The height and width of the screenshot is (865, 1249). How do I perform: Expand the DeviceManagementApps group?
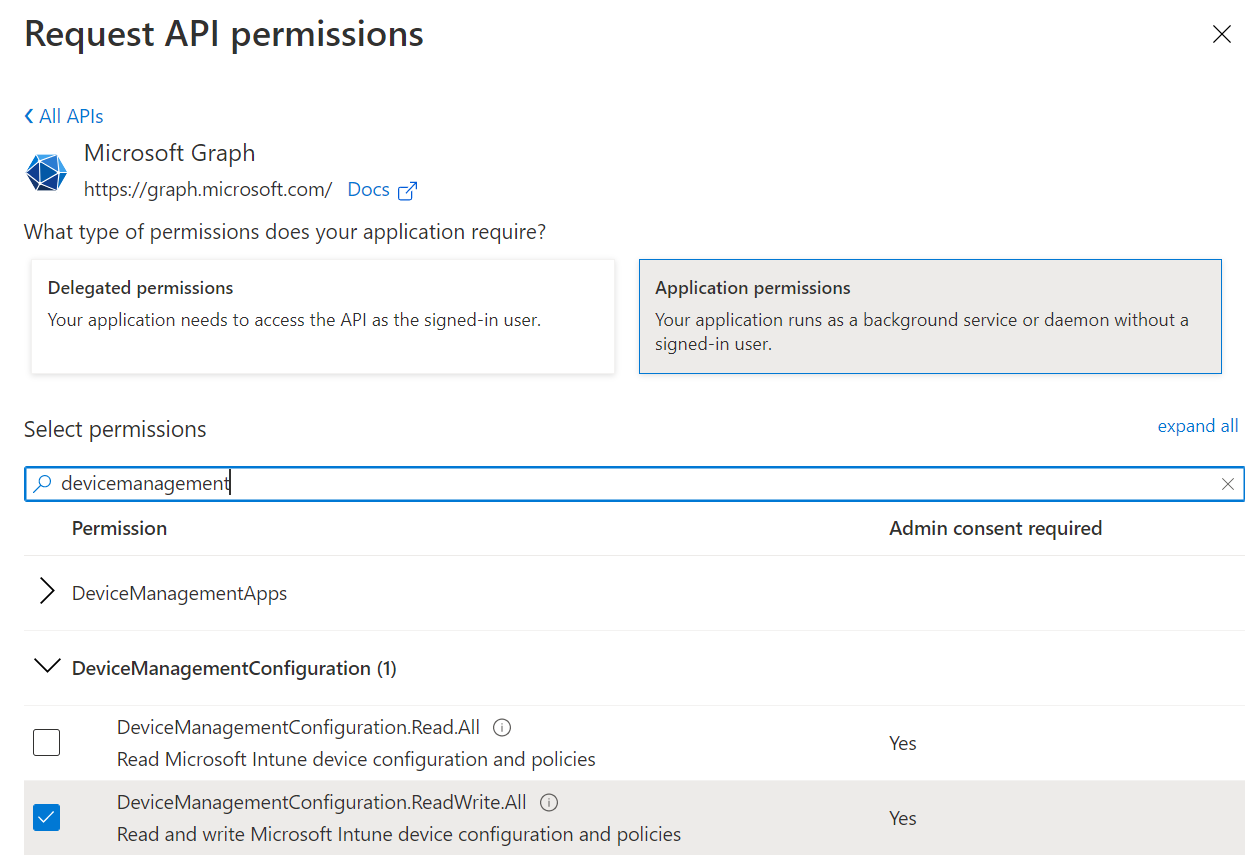(46, 592)
